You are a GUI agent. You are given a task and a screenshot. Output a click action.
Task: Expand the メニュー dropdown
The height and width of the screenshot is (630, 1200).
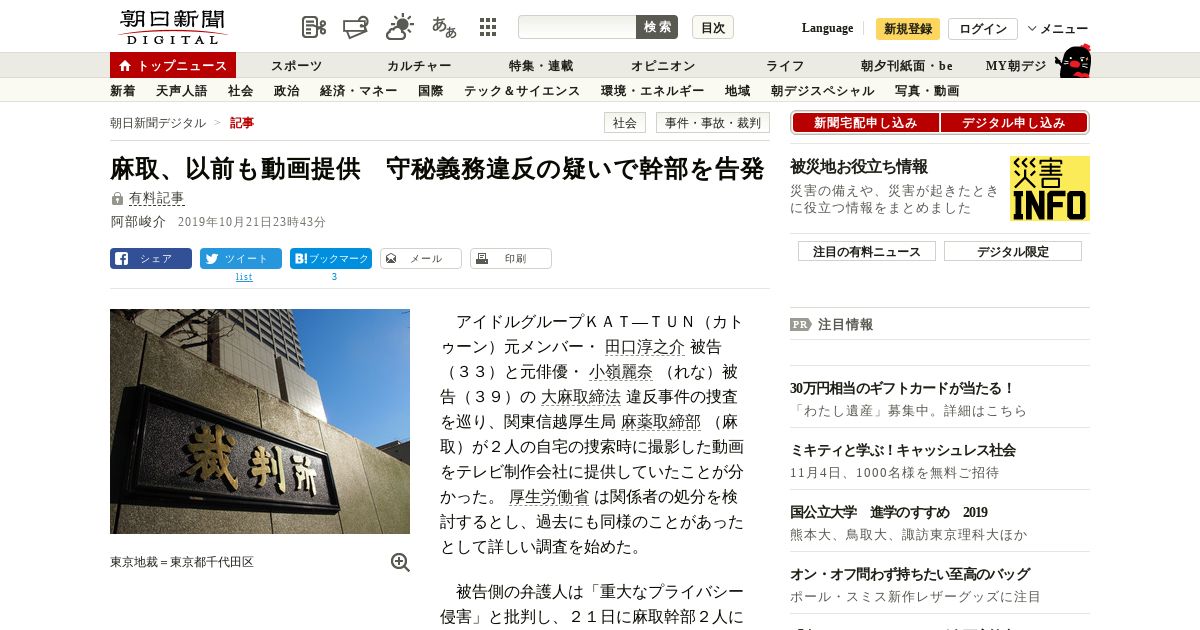[x=1058, y=29]
